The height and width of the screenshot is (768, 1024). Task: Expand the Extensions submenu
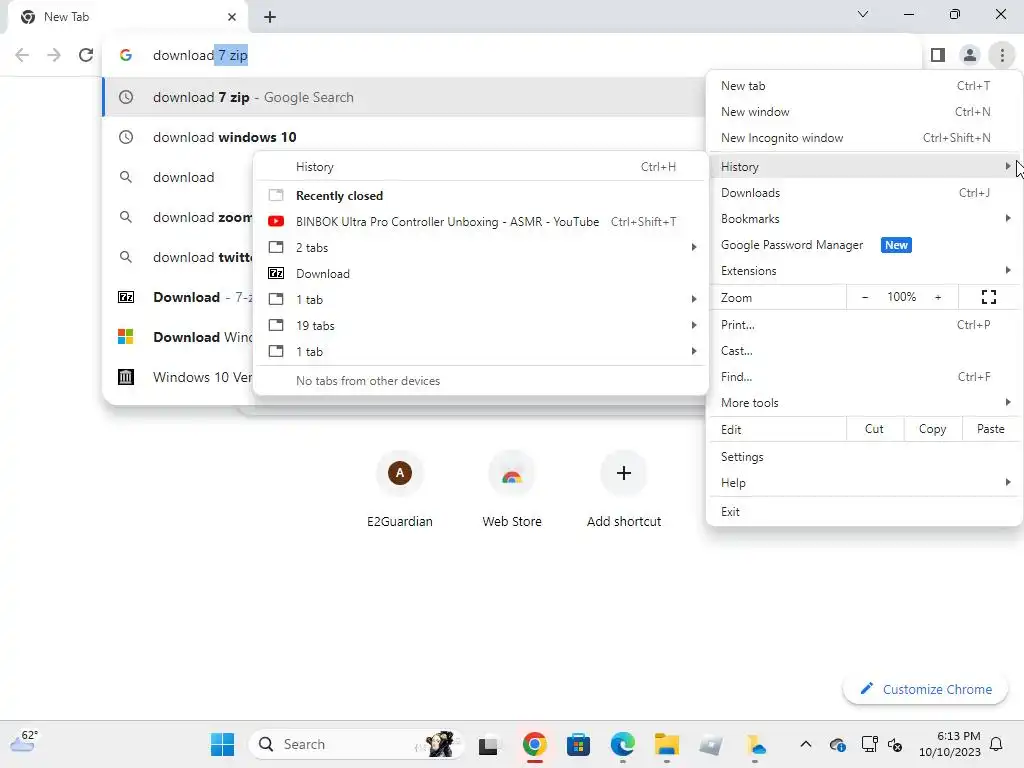864,270
